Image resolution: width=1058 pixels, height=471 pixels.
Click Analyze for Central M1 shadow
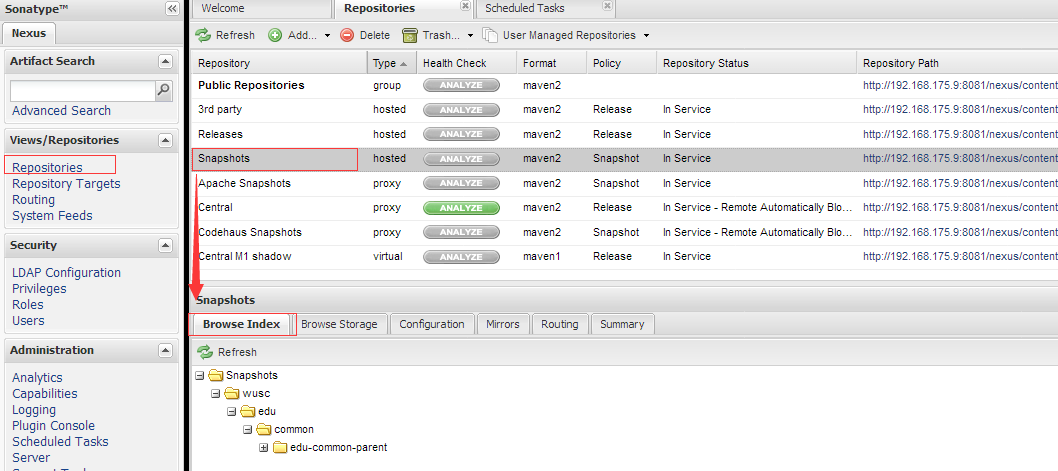462,256
